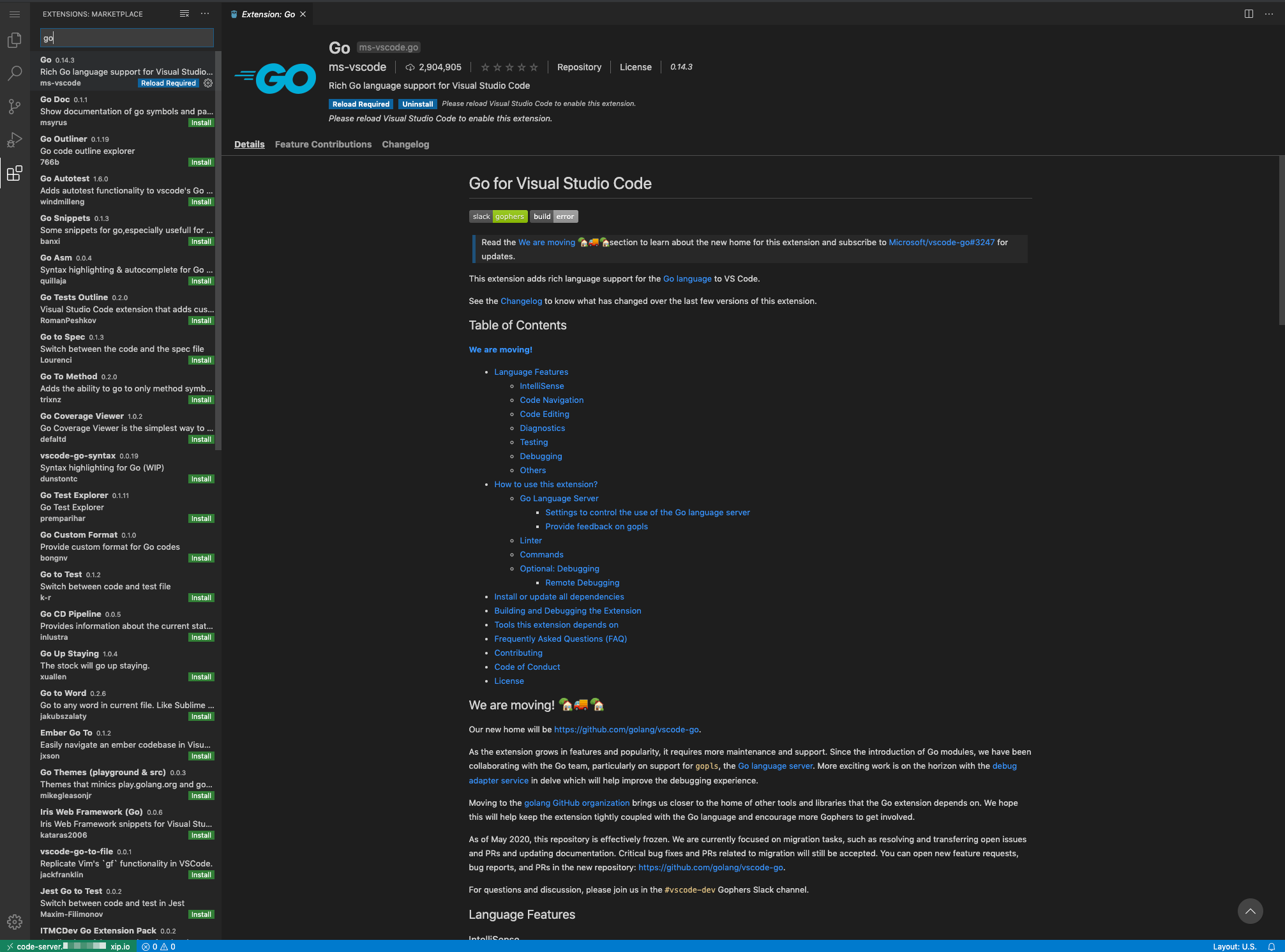Install the Go Doc extension
Image resolution: width=1285 pixels, height=952 pixels.
point(201,123)
